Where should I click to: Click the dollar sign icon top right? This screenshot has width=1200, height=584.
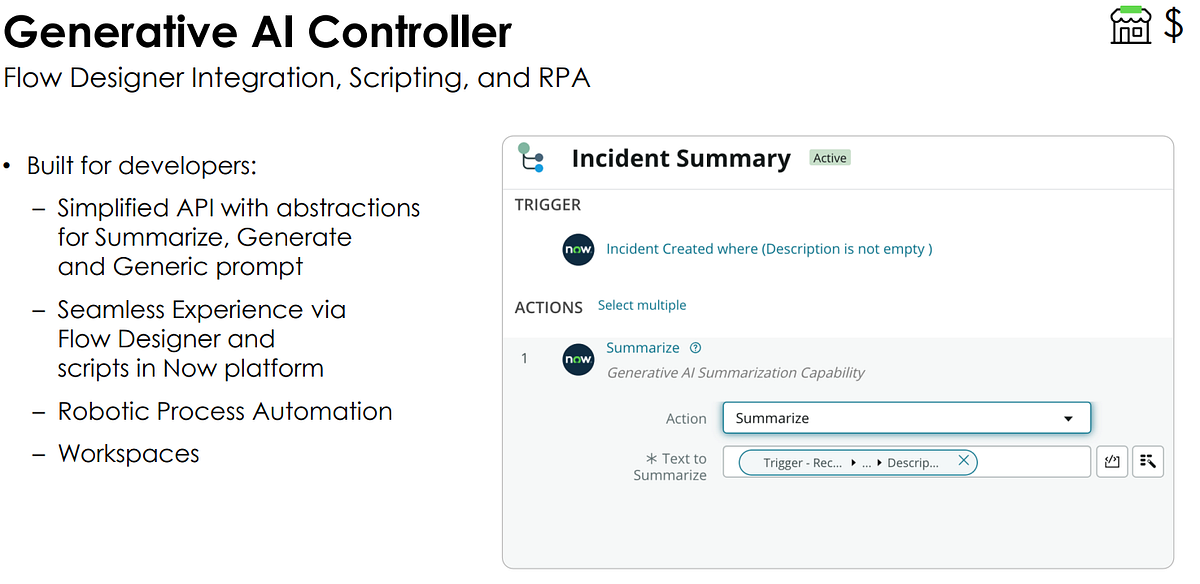tap(1175, 25)
